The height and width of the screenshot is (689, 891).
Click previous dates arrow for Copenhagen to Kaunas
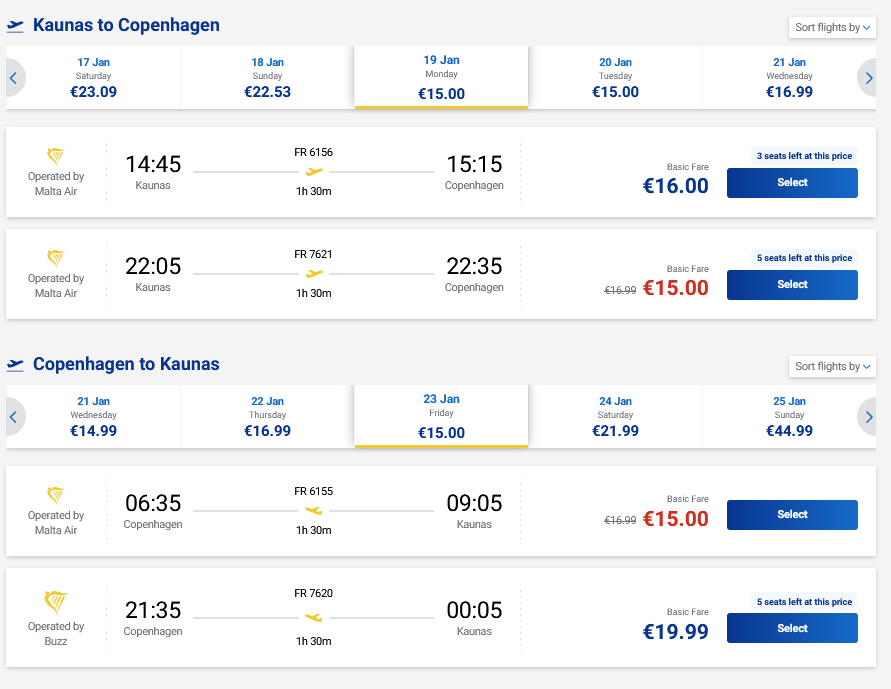14,416
